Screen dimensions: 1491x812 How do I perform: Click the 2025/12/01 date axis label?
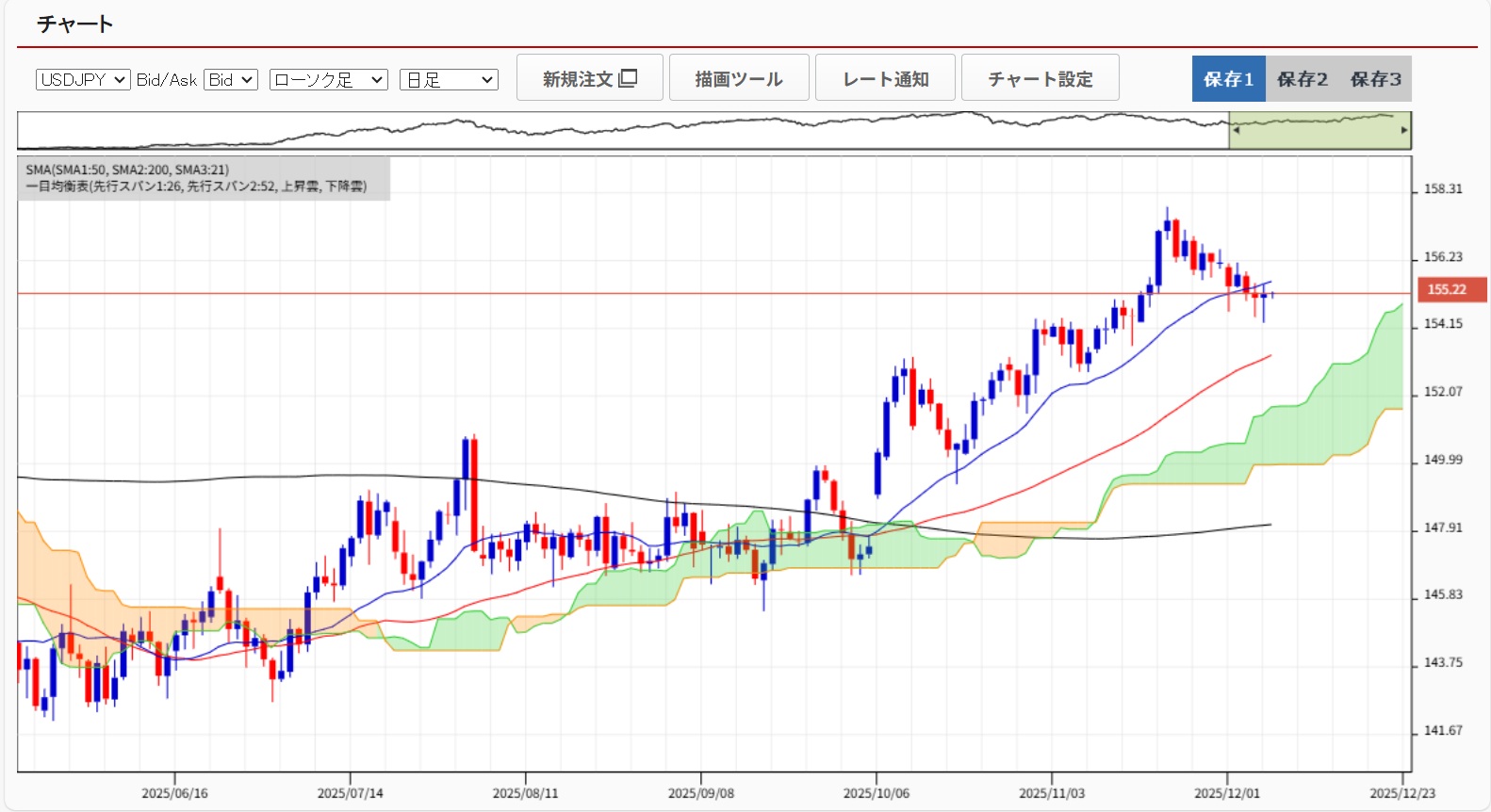click(x=1226, y=793)
